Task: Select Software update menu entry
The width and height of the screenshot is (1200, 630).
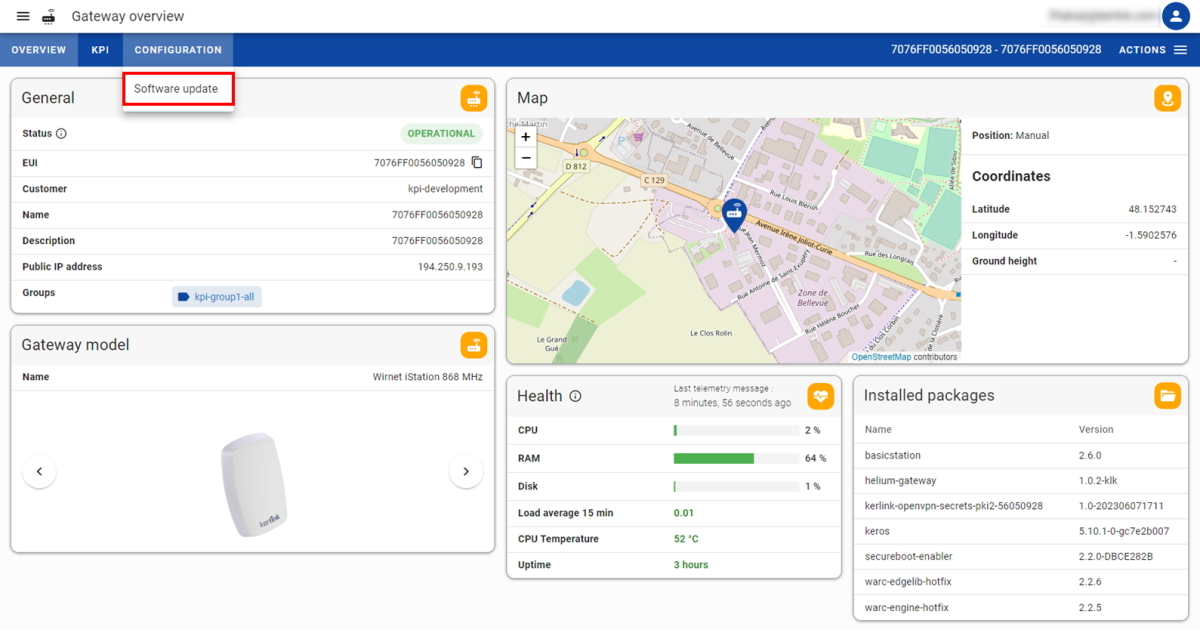Action: pos(177,89)
